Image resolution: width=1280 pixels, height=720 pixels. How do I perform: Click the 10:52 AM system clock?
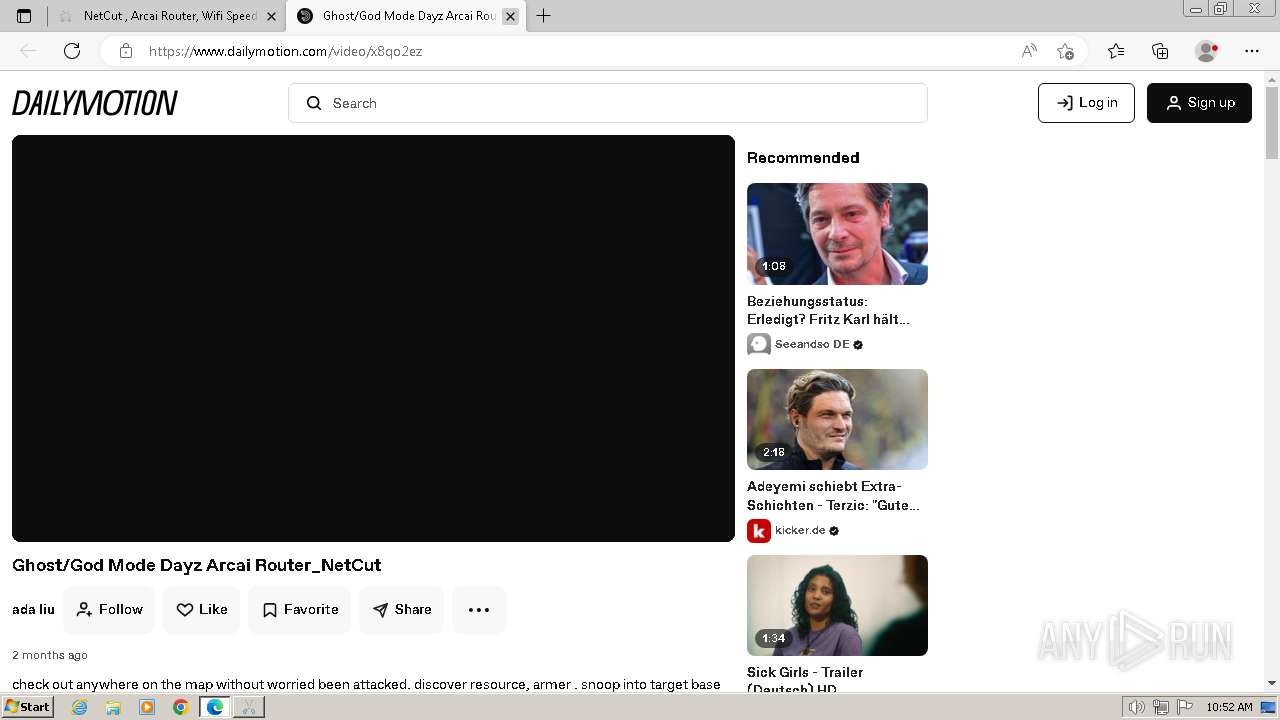(x=1229, y=707)
